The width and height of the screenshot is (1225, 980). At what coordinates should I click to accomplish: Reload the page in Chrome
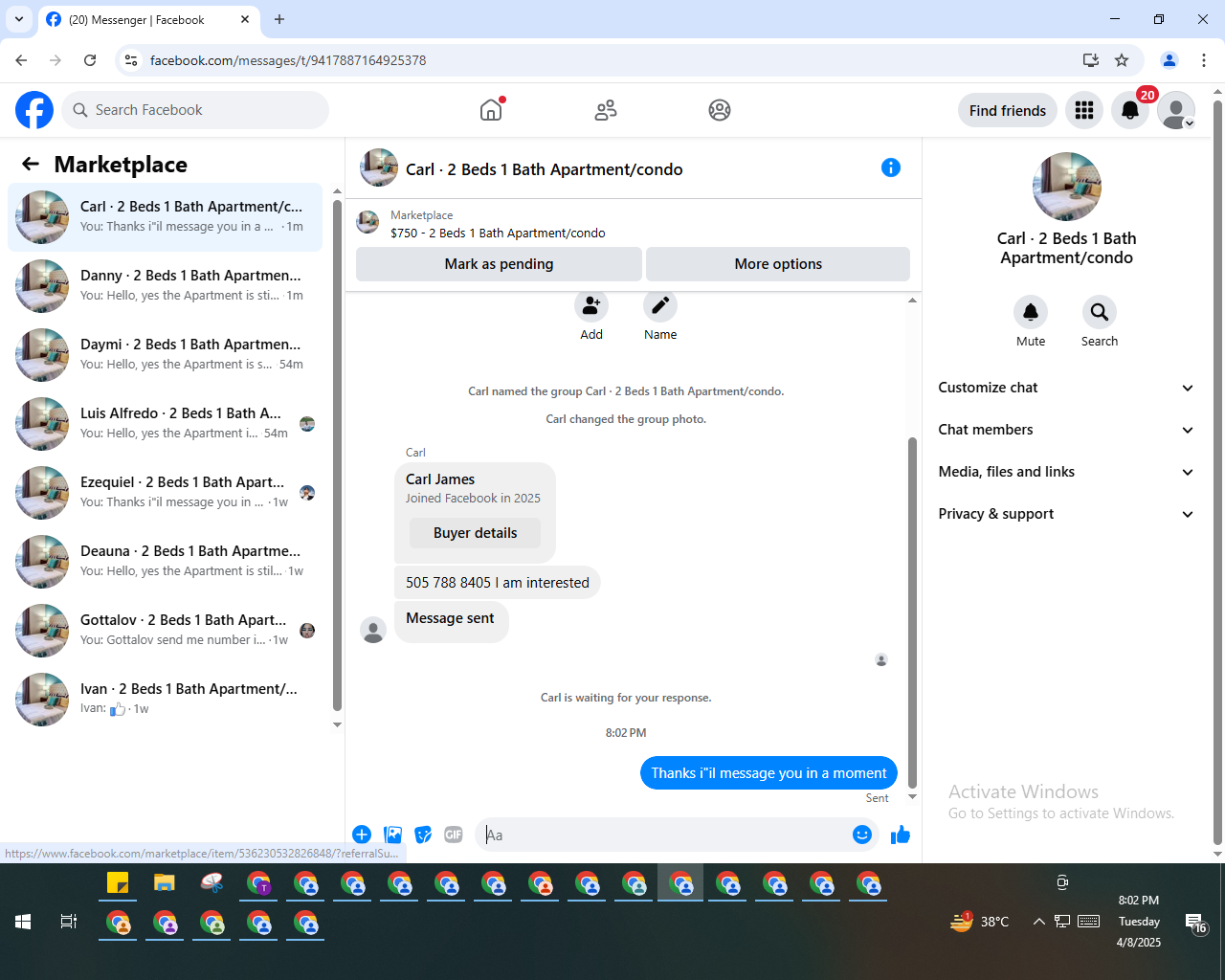(90, 60)
